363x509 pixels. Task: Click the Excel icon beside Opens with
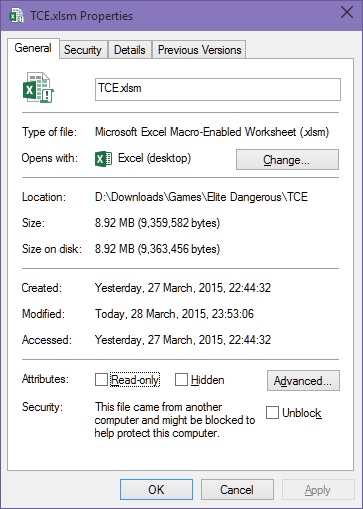point(103,159)
